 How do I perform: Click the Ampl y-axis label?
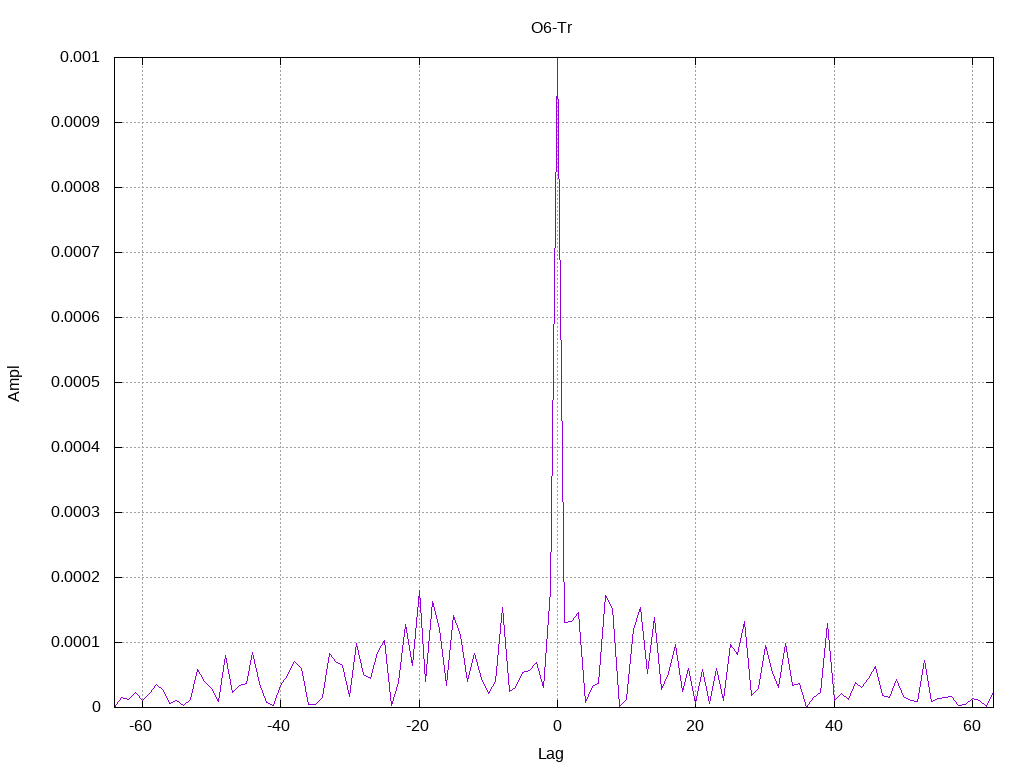pyautogui.click(x=14, y=383)
